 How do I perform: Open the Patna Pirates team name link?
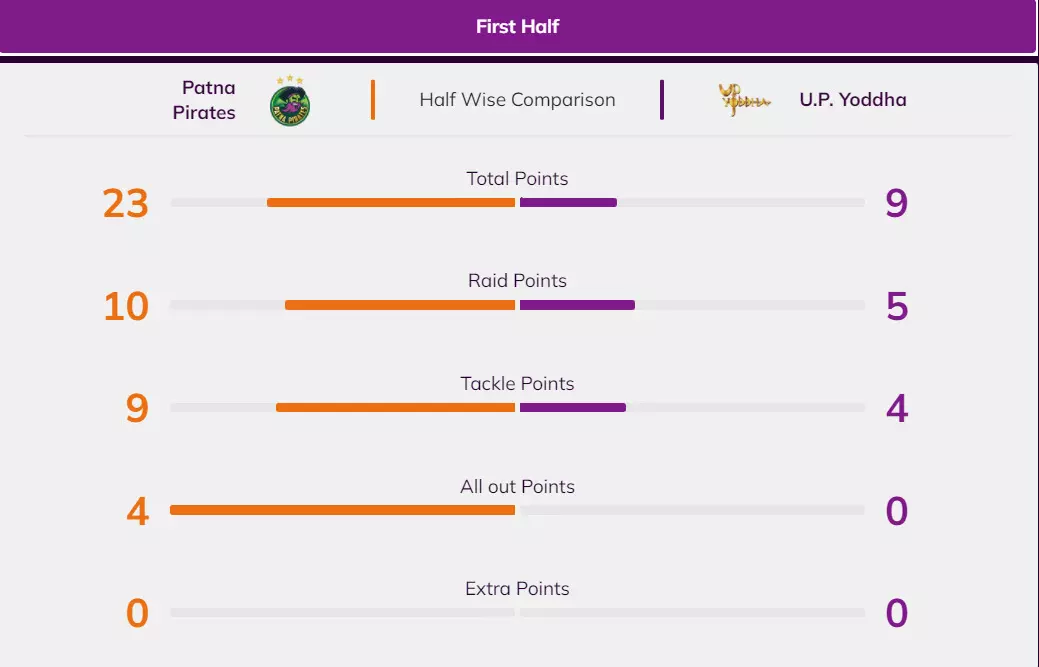click(204, 100)
